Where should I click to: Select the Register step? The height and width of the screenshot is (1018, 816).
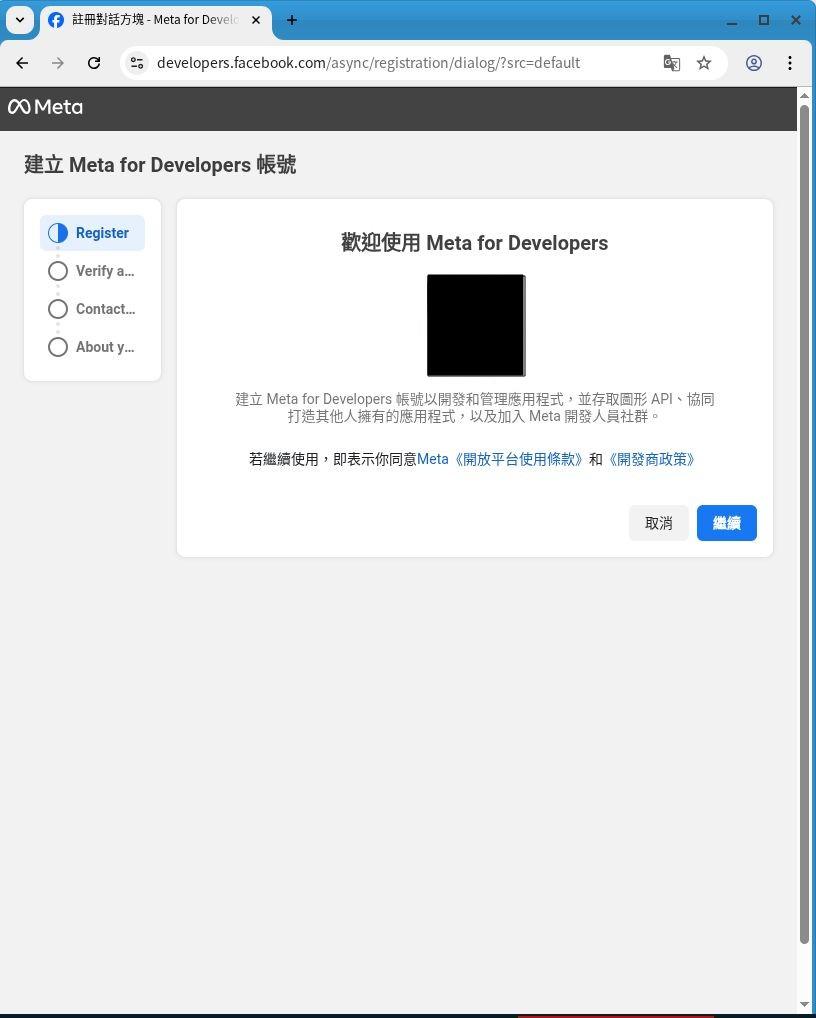[92, 233]
